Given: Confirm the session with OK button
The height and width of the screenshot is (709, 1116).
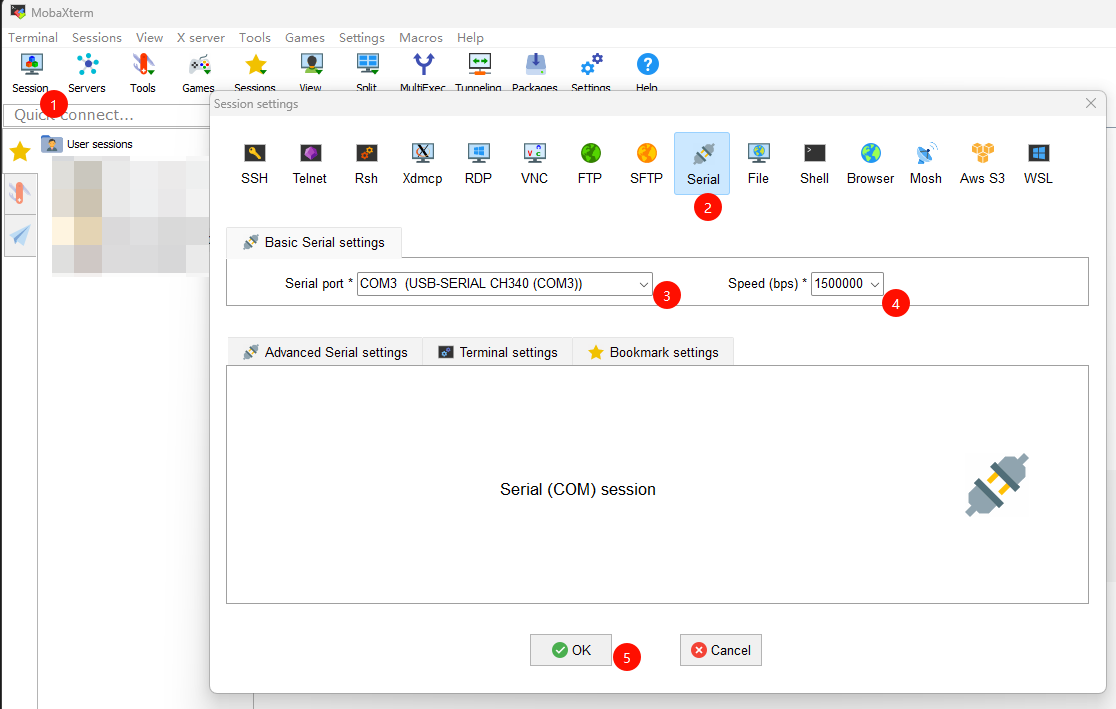Looking at the screenshot, I should point(571,650).
